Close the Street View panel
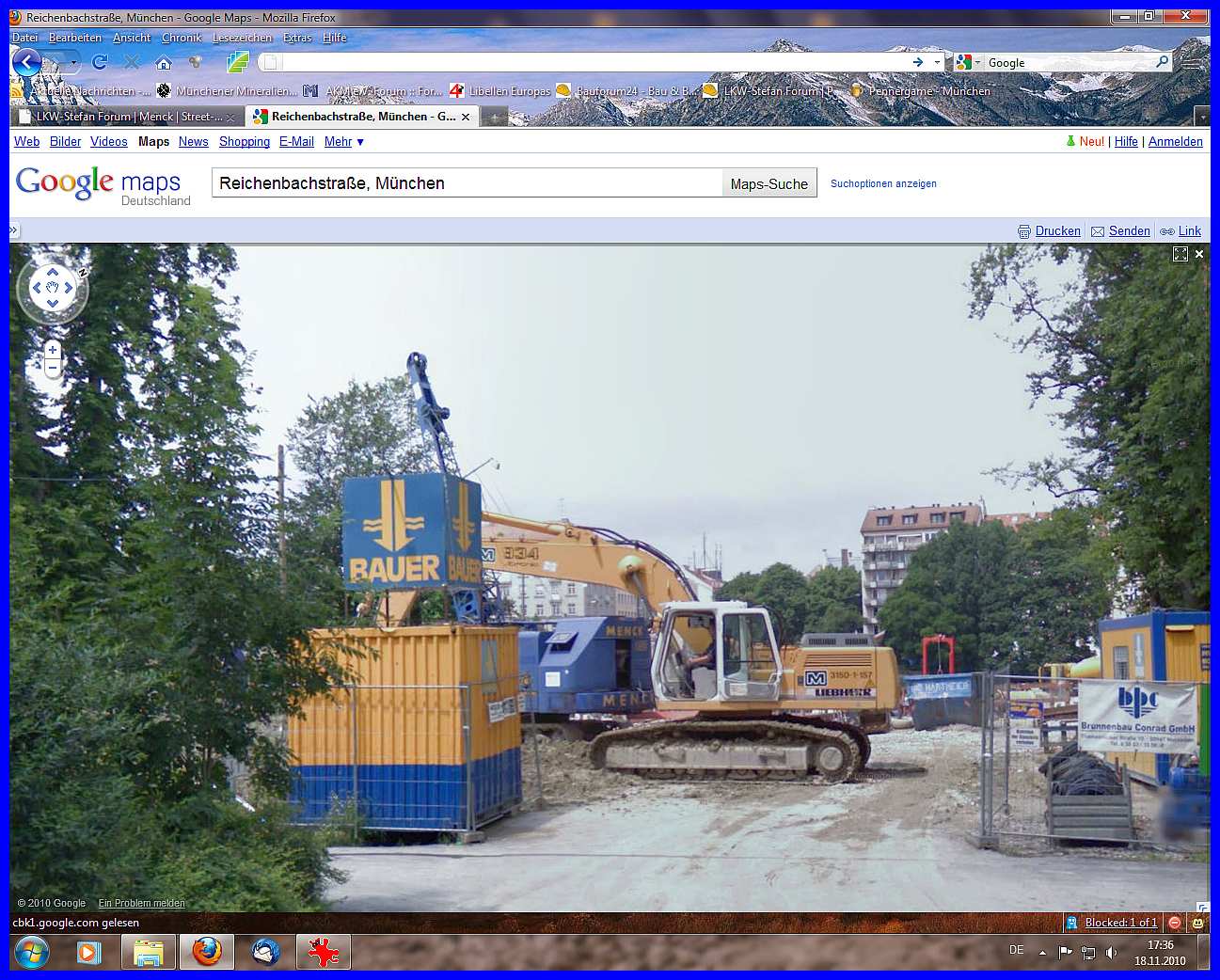1220x980 pixels. (1199, 254)
